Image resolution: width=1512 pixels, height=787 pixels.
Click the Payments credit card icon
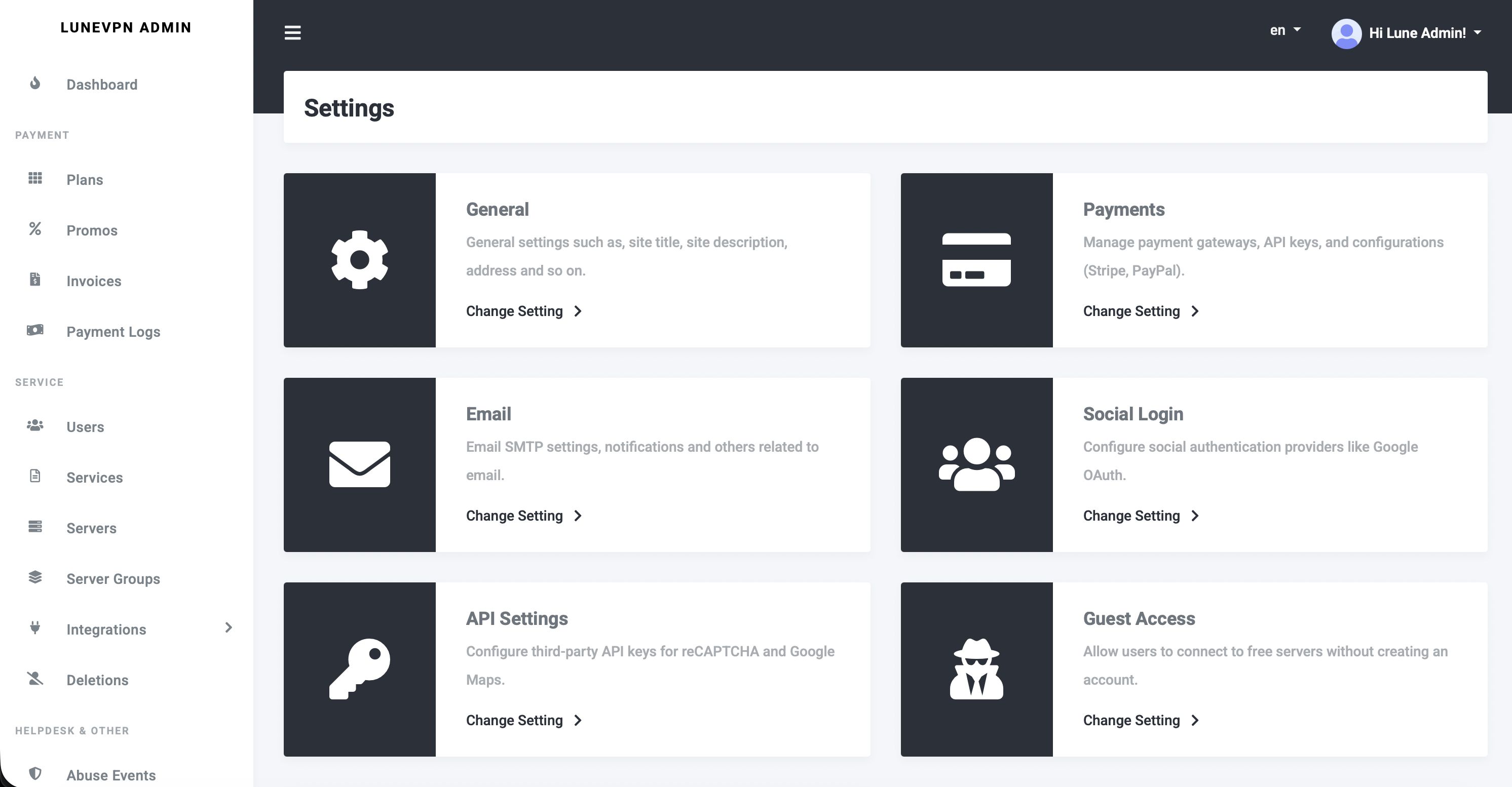tap(976, 260)
